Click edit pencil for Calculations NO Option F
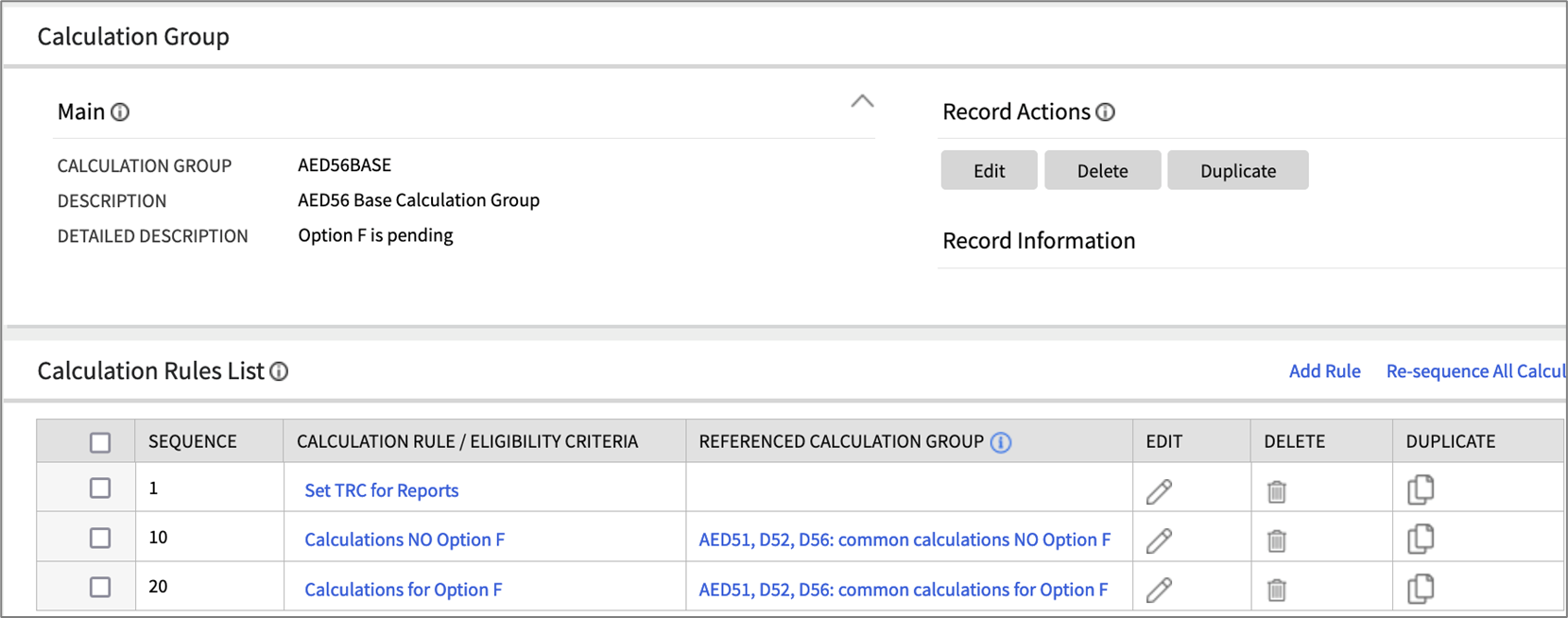 (x=1159, y=541)
